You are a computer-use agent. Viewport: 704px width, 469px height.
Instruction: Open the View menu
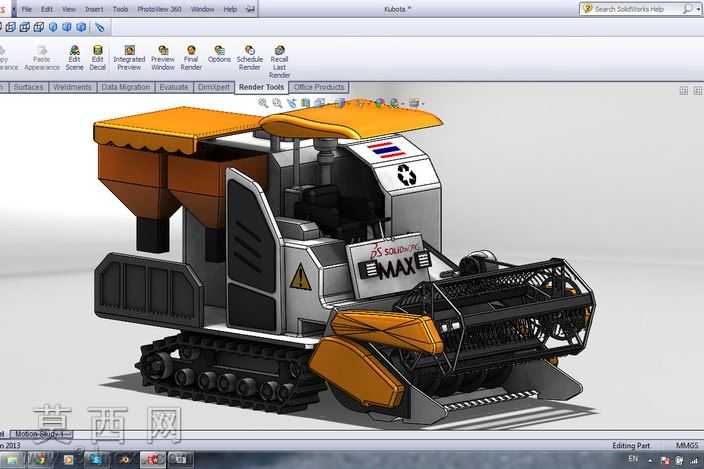[x=69, y=9]
